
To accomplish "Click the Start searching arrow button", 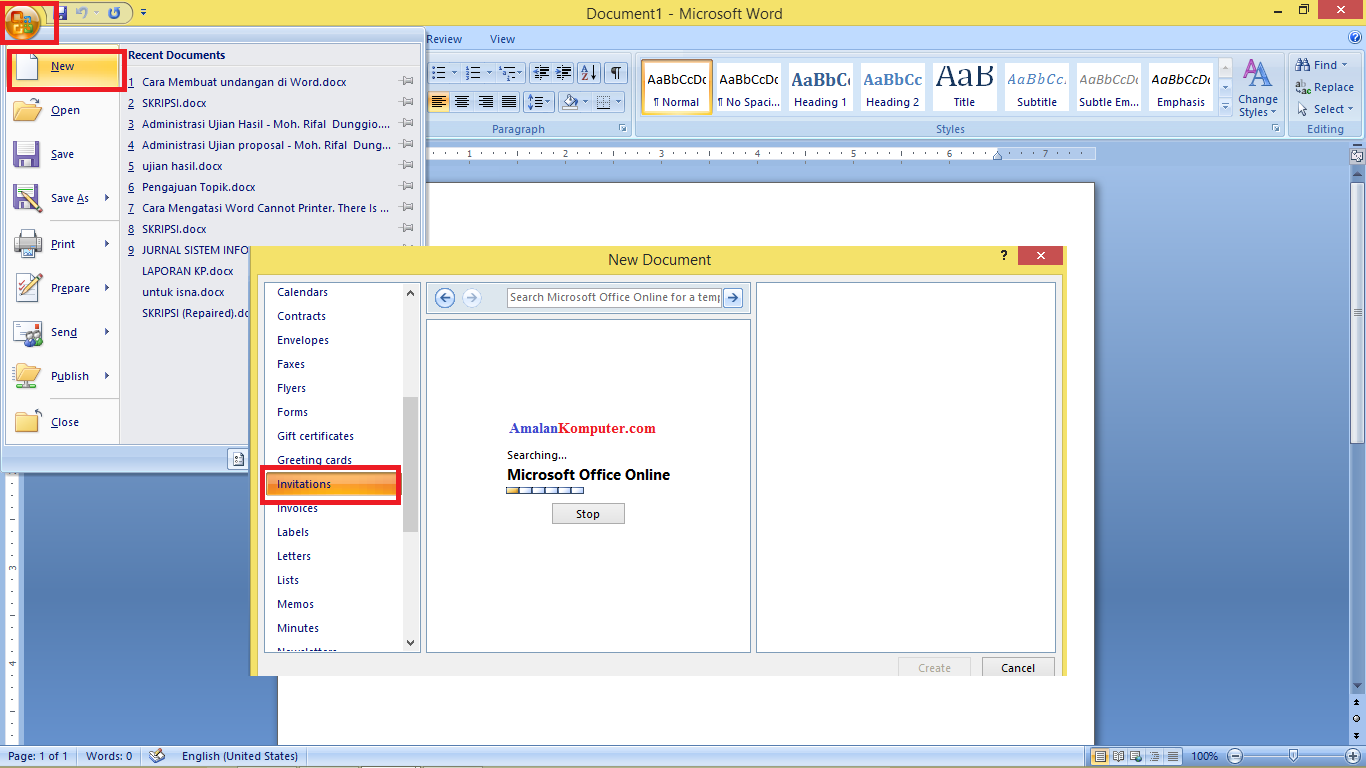I will pyautogui.click(x=733, y=297).
